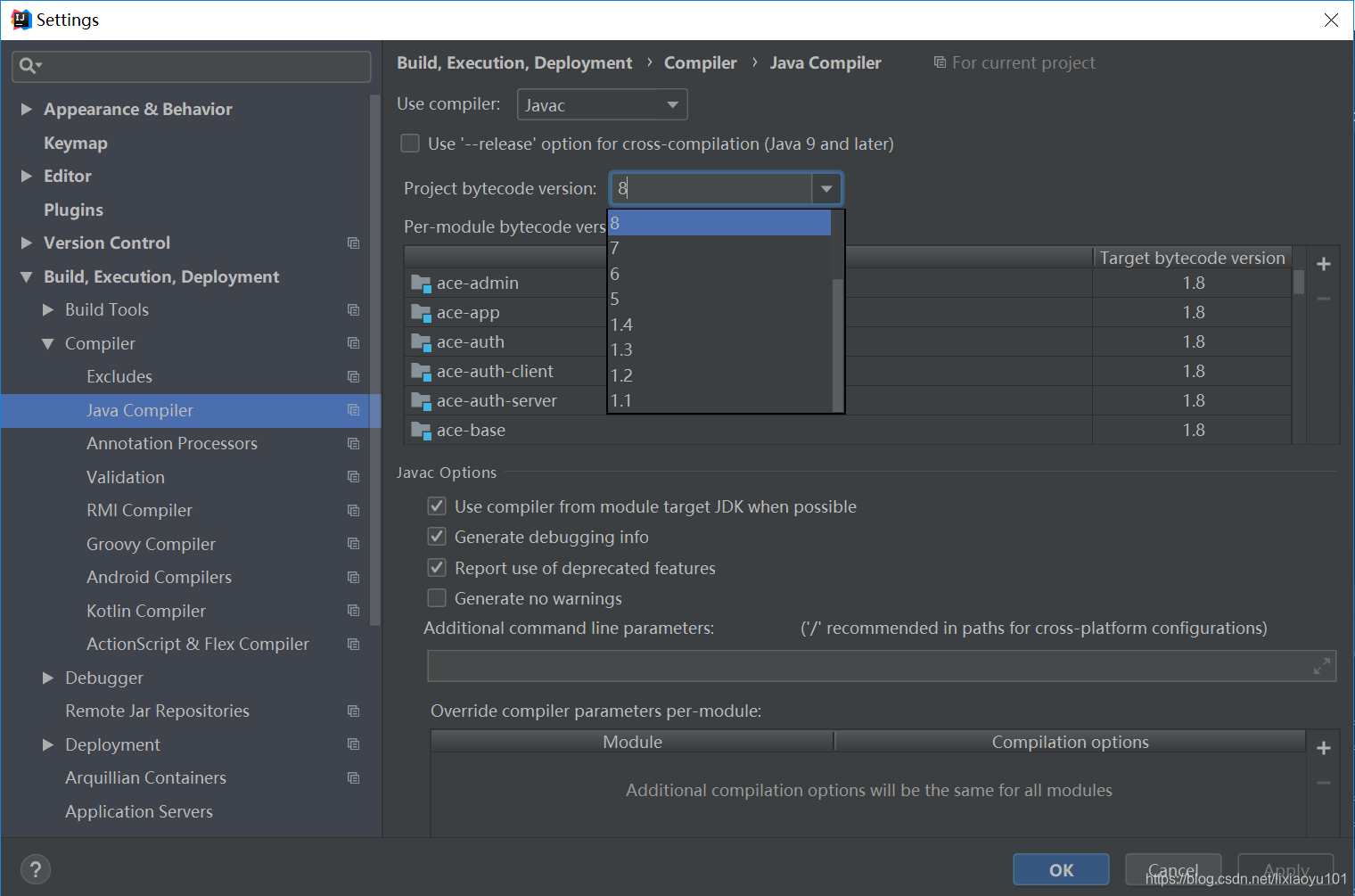Image resolution: width=1355 pixels, height=896 pixels.
Task: Remove per-module bytecode entry with minus icon
Action: 1324,299
